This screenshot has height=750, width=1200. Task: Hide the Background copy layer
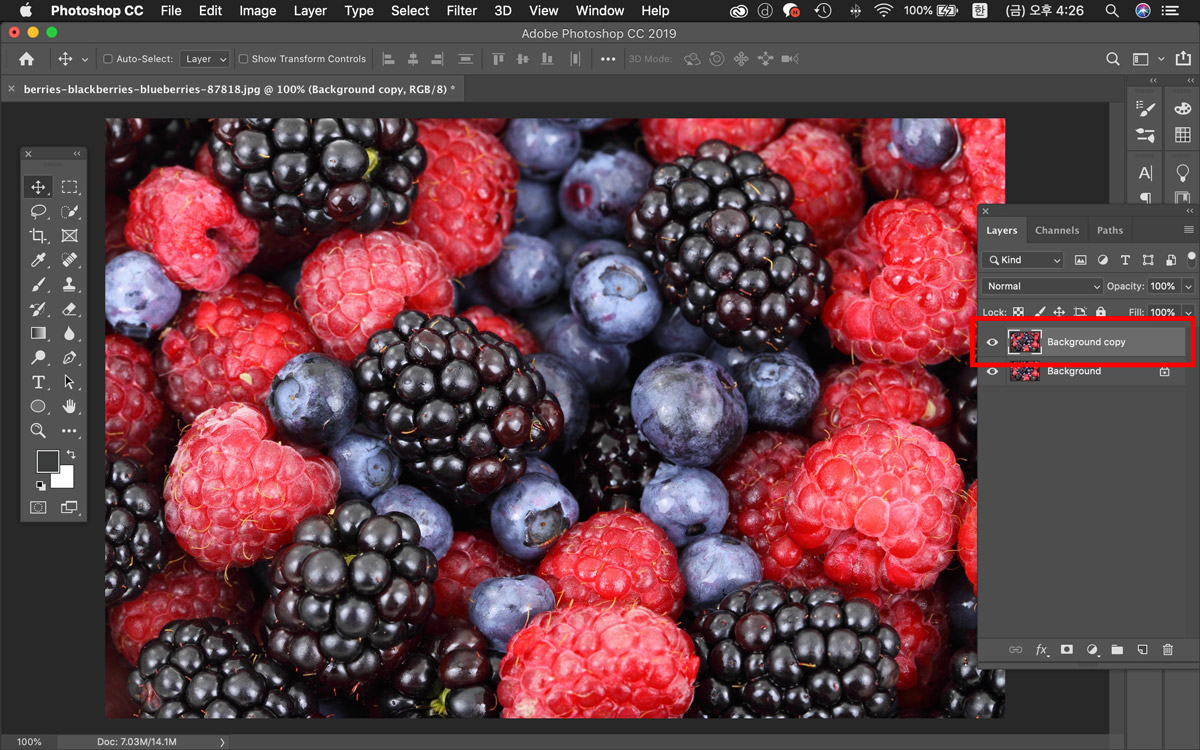[992, 342]
